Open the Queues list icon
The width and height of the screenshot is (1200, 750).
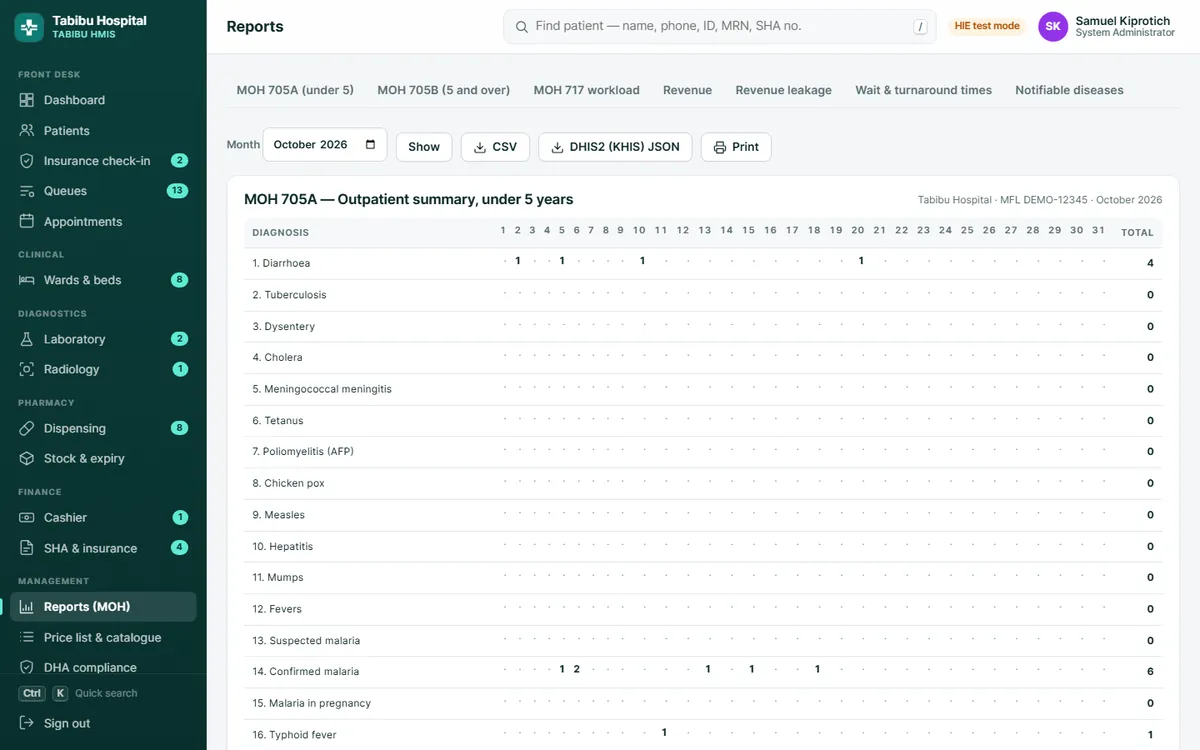coord(27,191)
